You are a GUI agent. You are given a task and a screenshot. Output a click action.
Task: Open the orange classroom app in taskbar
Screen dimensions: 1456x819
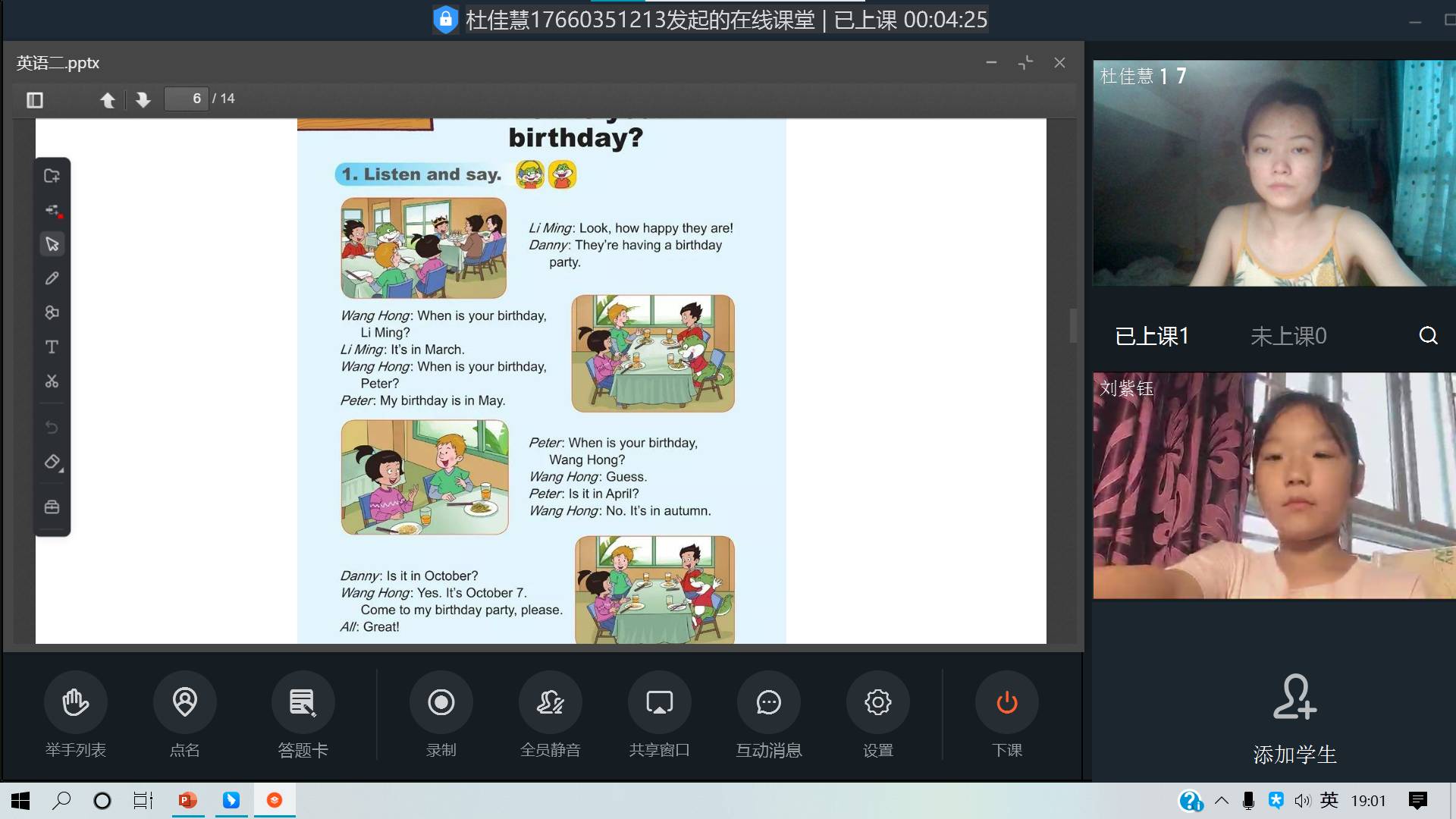coord(275,801)
